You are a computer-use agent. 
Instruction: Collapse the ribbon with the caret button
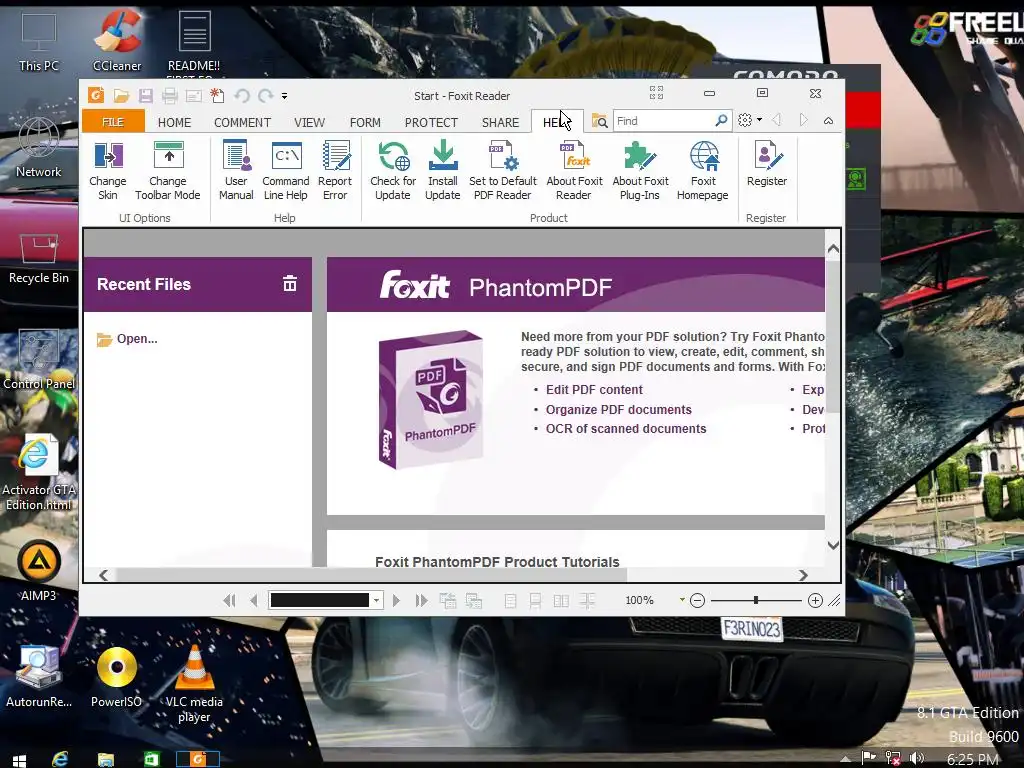[x=828, y=121]
